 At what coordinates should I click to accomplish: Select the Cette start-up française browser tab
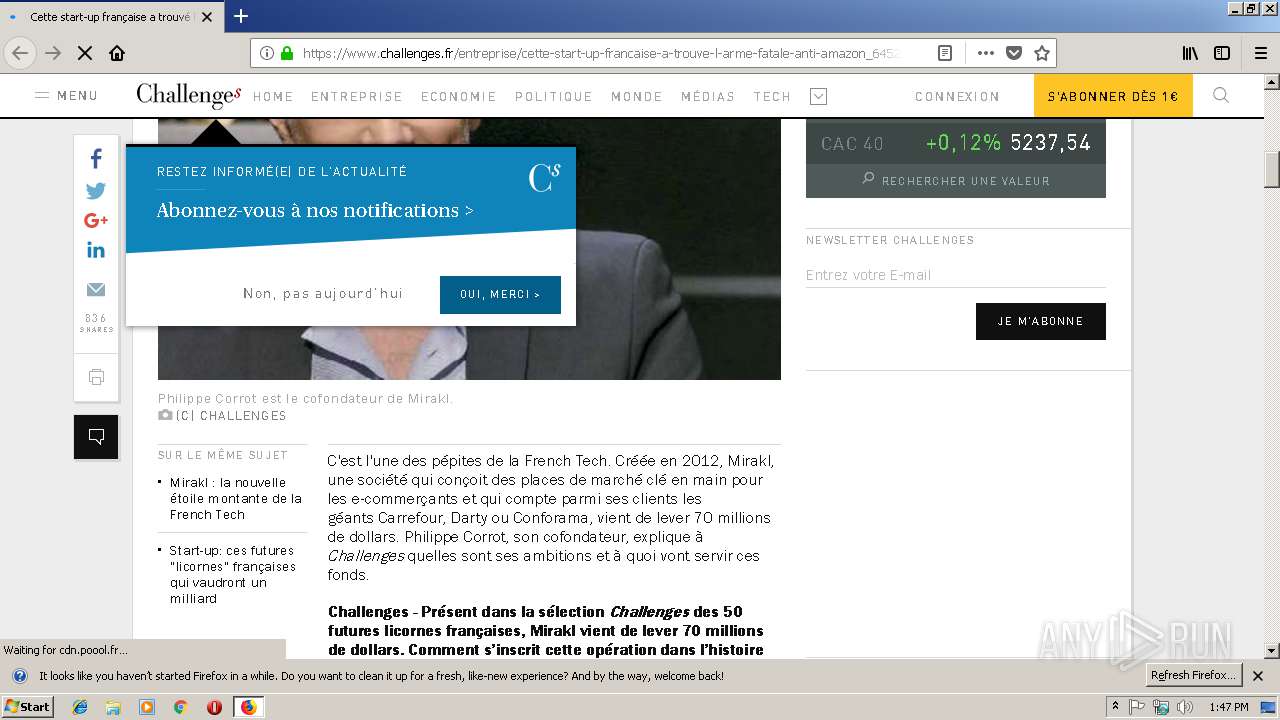point(110,16)
